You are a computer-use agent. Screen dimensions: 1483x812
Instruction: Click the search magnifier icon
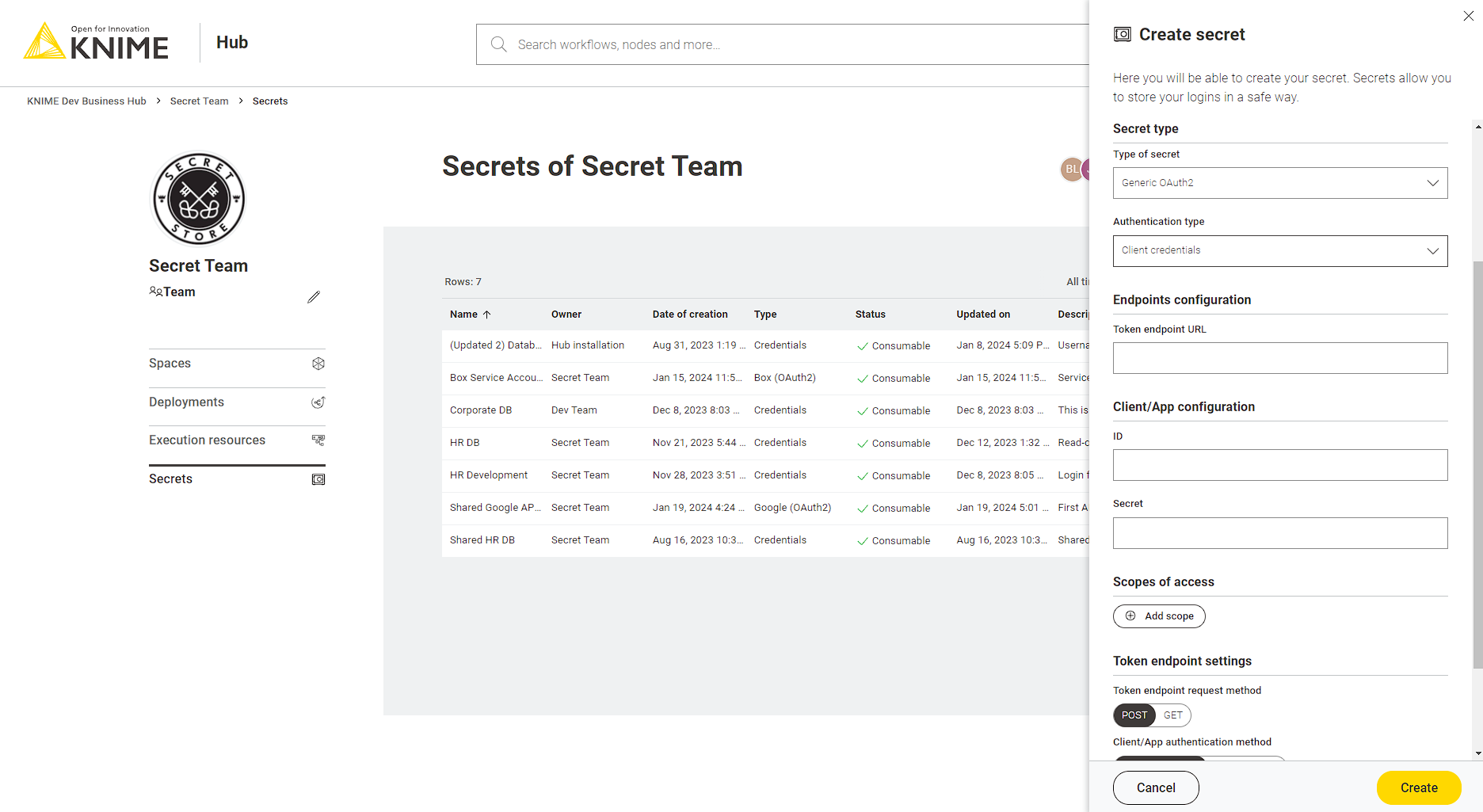click(x=498, y=44)
